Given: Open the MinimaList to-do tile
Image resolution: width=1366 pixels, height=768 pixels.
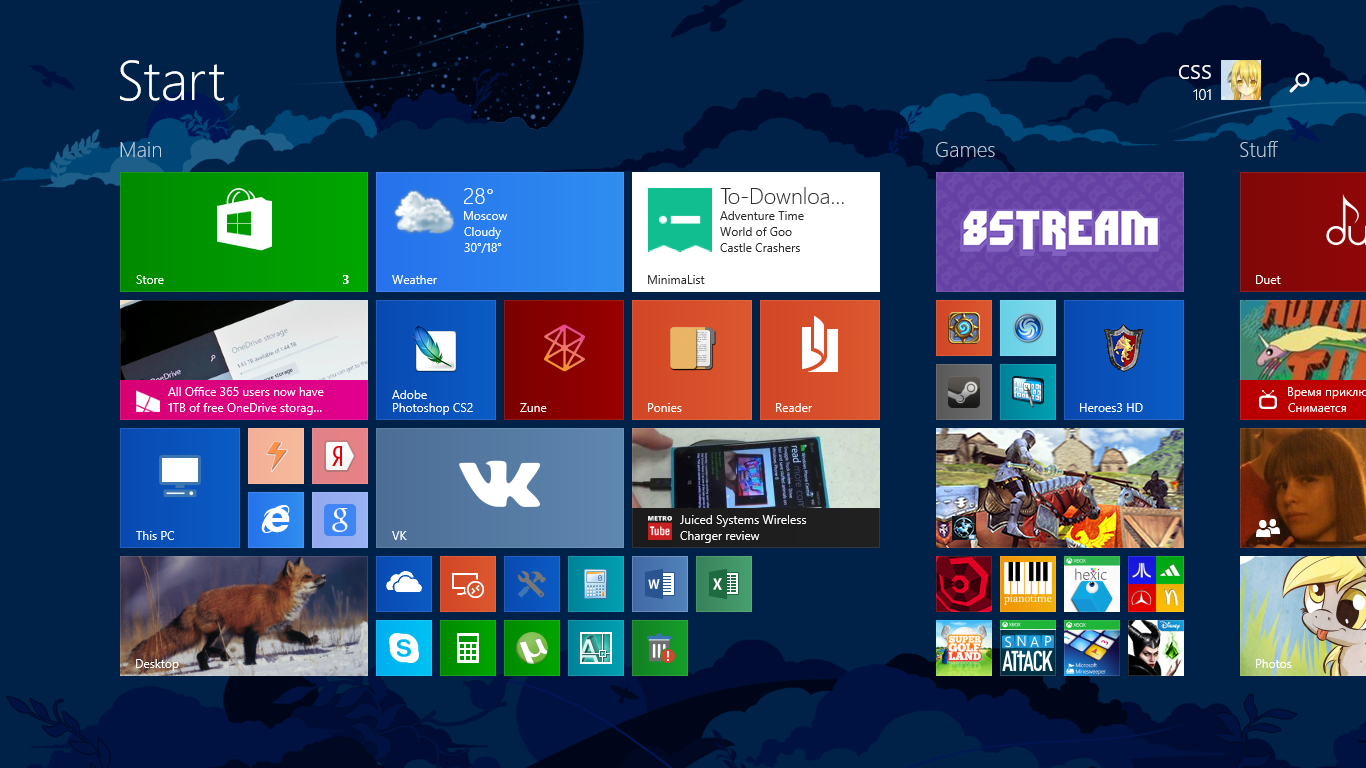Looking at the screenshot, I should [x=756, y=232].
